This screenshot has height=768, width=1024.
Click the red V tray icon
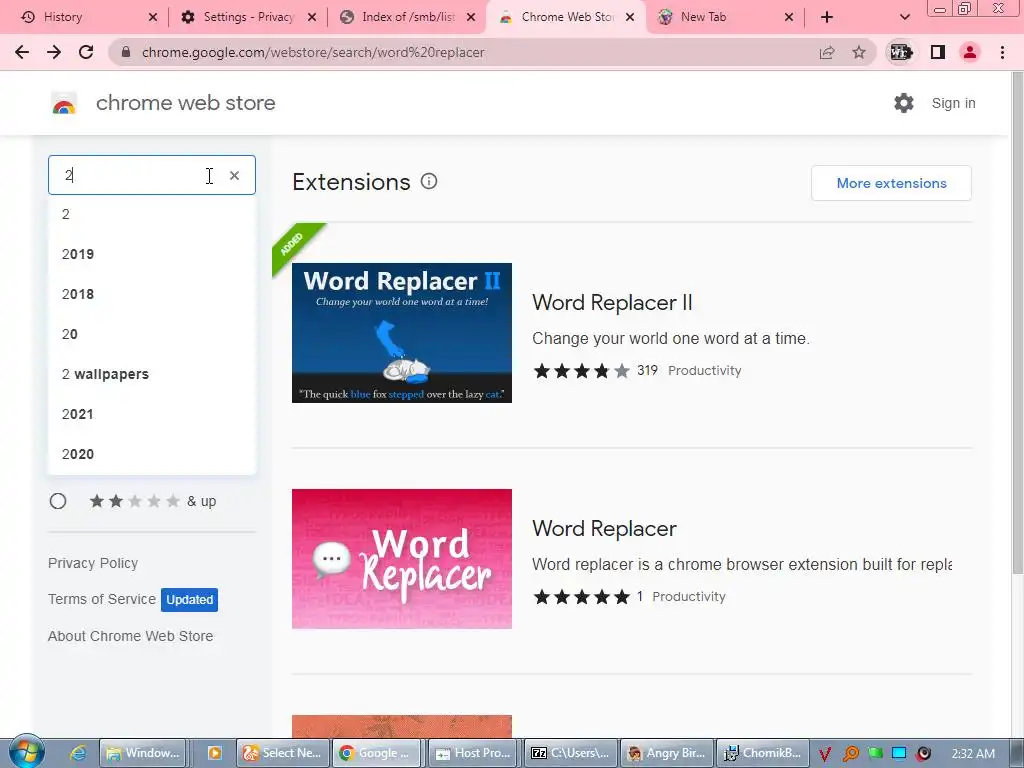point(825,754)
